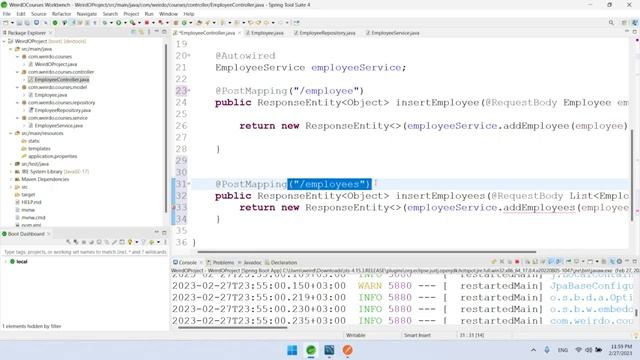Open the File menu

pyautogui.click(x=7, y=14)
